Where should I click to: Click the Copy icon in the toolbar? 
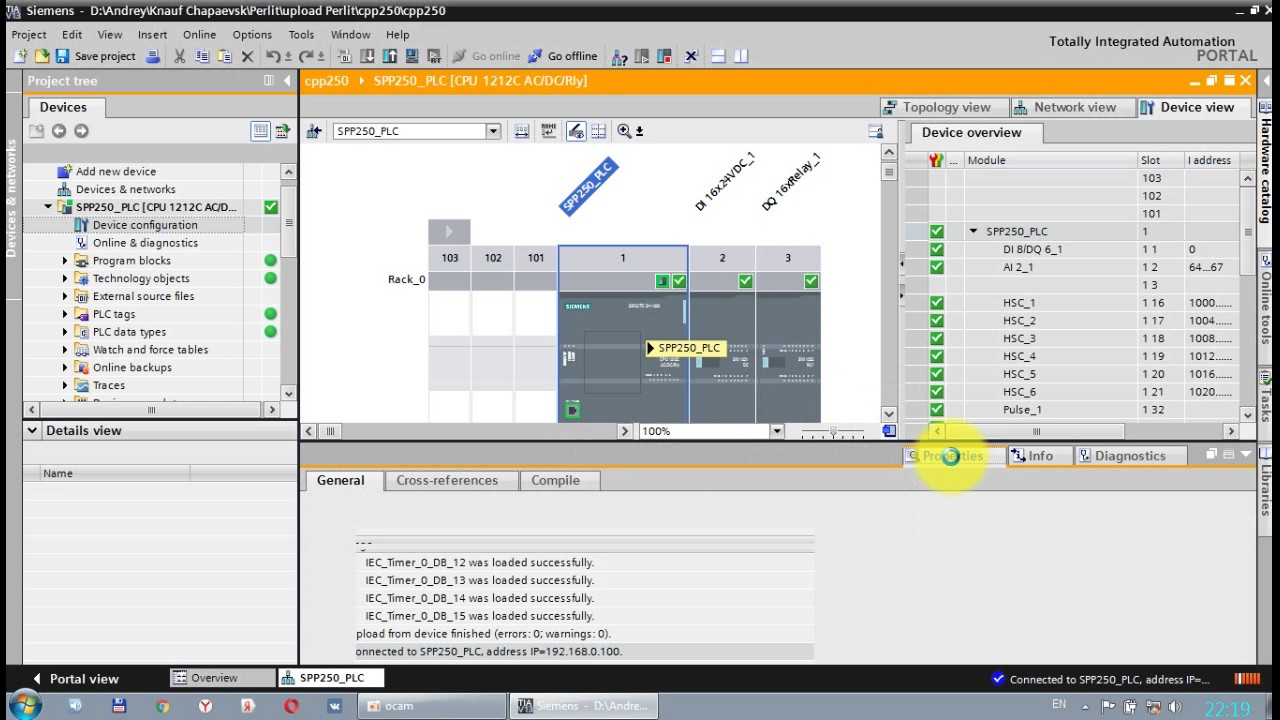(x=203, y=57)
